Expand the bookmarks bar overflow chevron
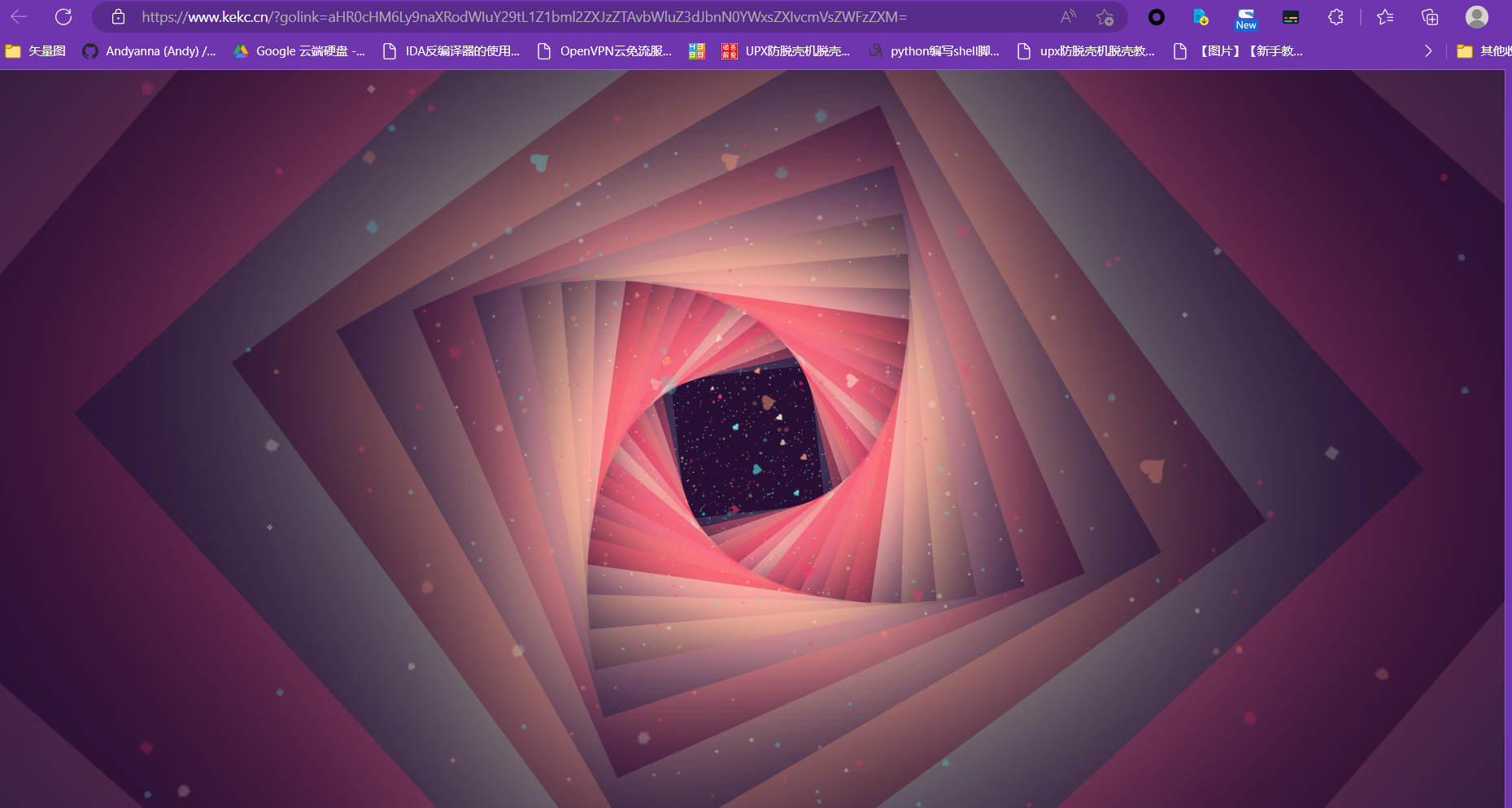This screenshot has width=1512, height=808. pyautogui.click(x=1428, y=51)
